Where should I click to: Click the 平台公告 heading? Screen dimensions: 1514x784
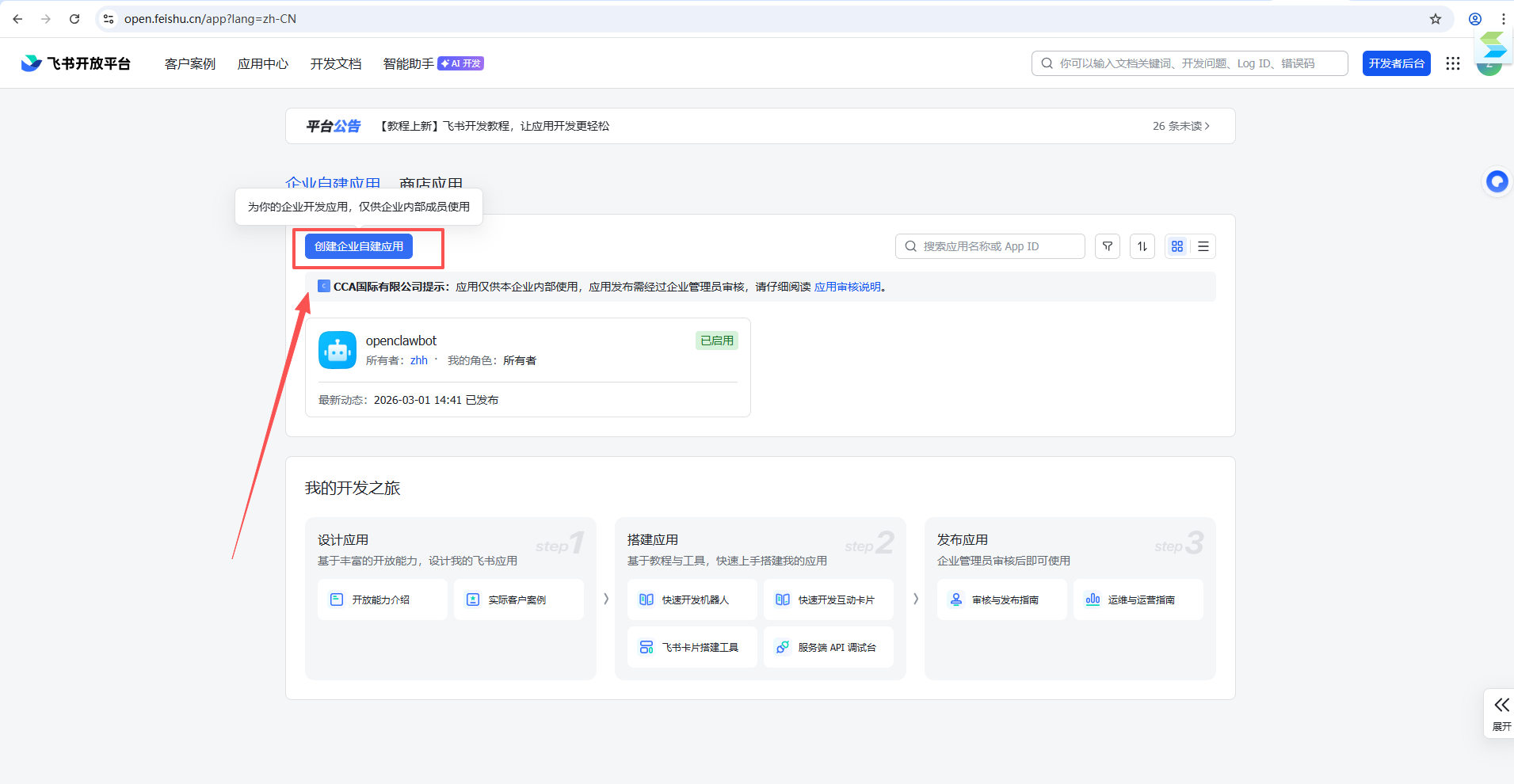tap(334, 126)
